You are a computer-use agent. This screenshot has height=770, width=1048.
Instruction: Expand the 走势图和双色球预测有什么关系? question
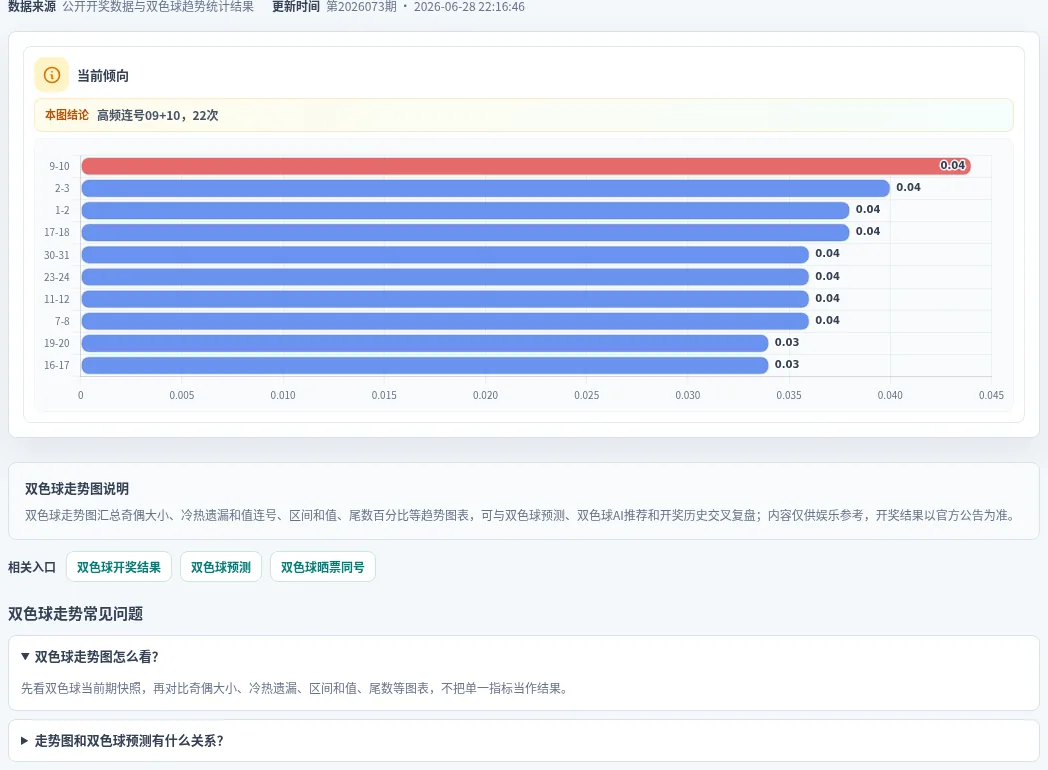[x=524, y=740]
